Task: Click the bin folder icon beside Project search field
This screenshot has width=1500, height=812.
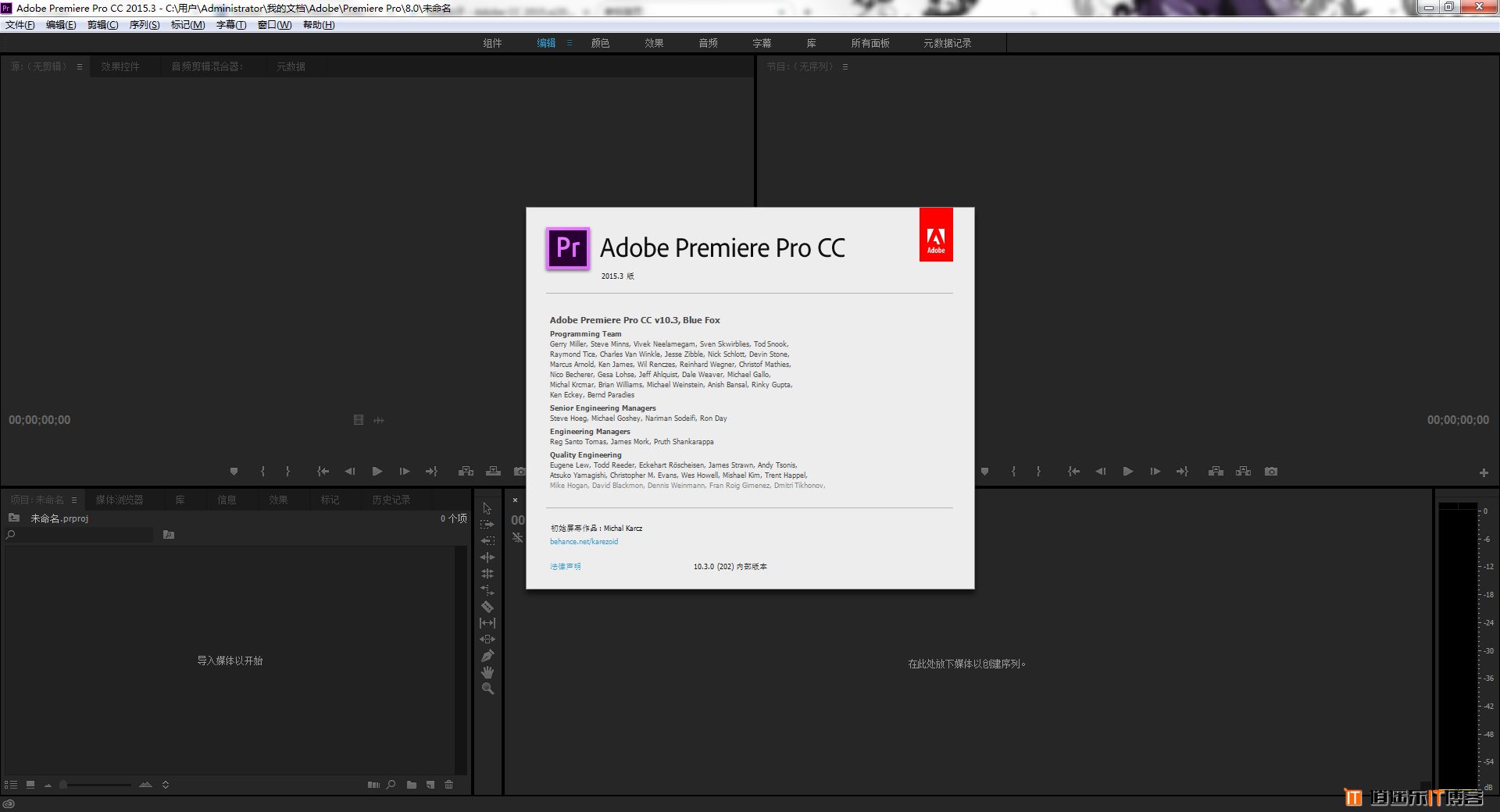Action: [169, 535]
